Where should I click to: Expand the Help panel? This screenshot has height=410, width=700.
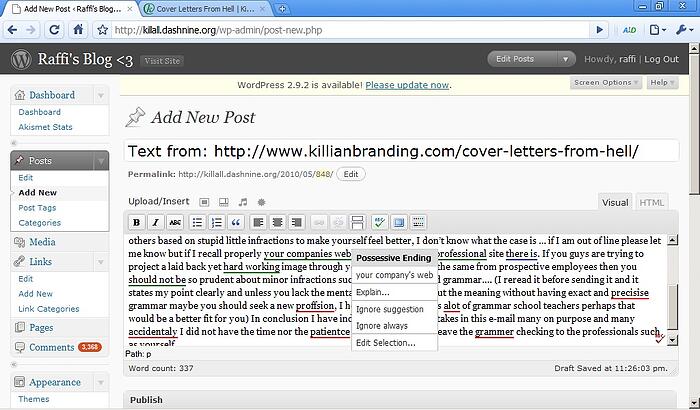pyautogui.click(x=662, y=83)
